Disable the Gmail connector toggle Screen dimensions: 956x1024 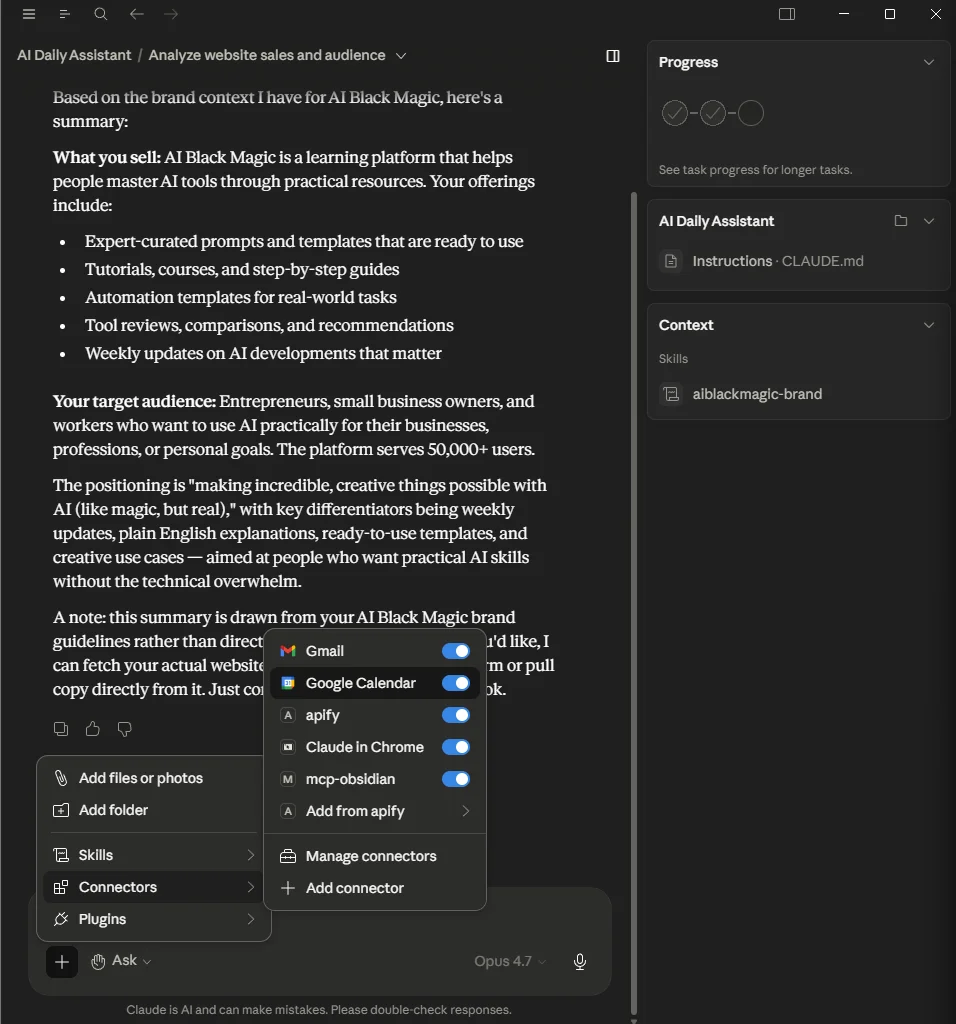pos(456,651)
